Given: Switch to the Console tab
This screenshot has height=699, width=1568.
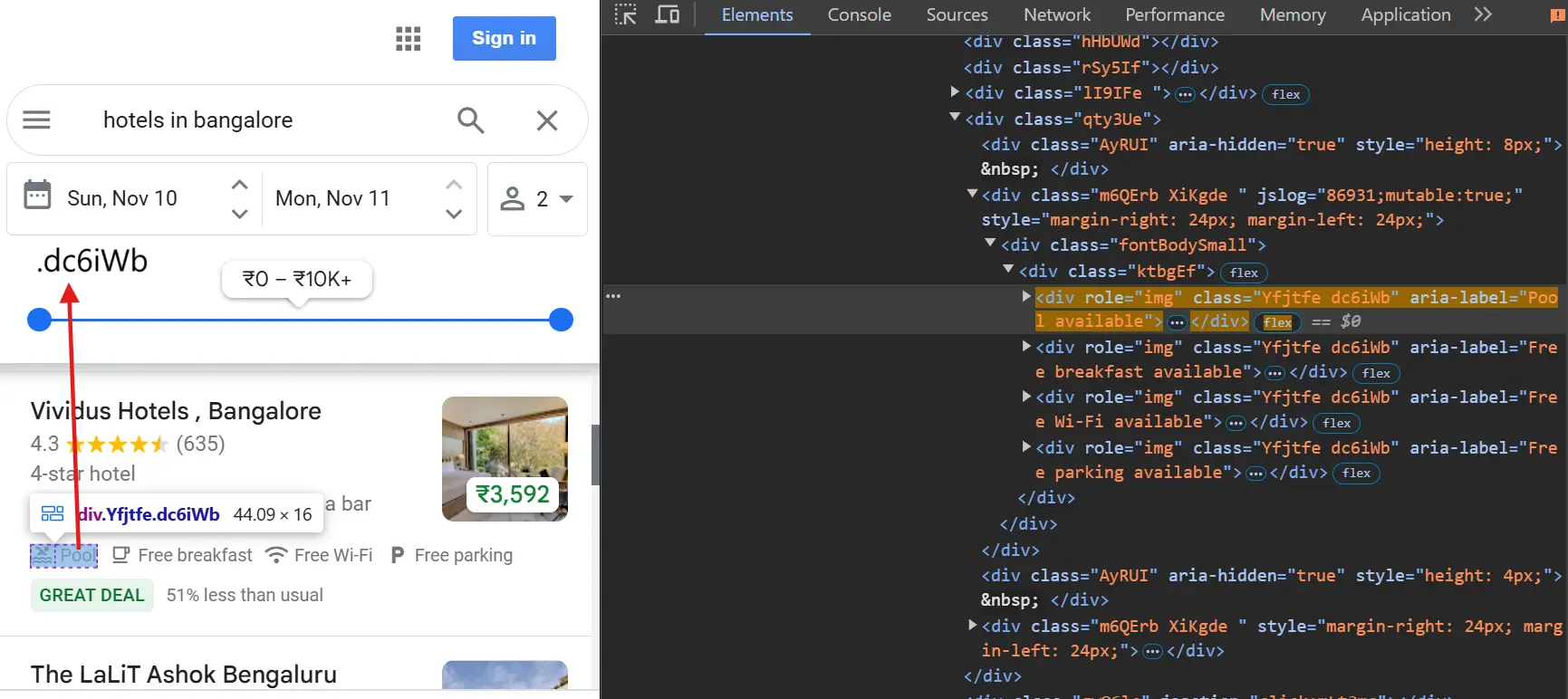Looking at the screenshot, I should [x=859, y=15].
